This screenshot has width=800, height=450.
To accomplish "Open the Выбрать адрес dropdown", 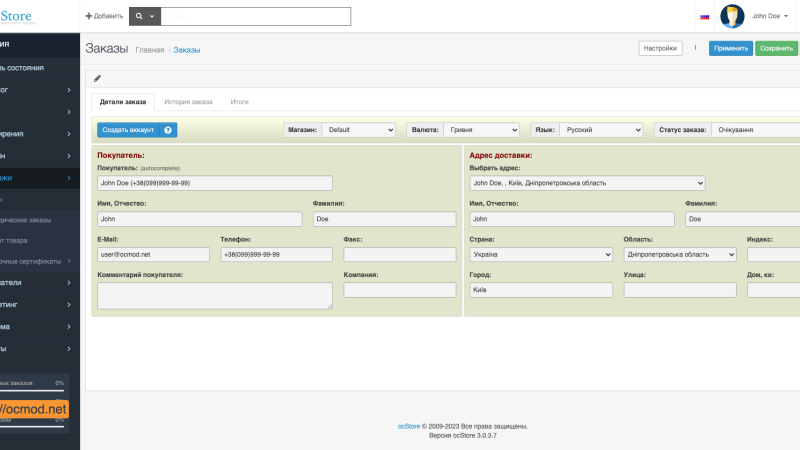I will 587,183.
